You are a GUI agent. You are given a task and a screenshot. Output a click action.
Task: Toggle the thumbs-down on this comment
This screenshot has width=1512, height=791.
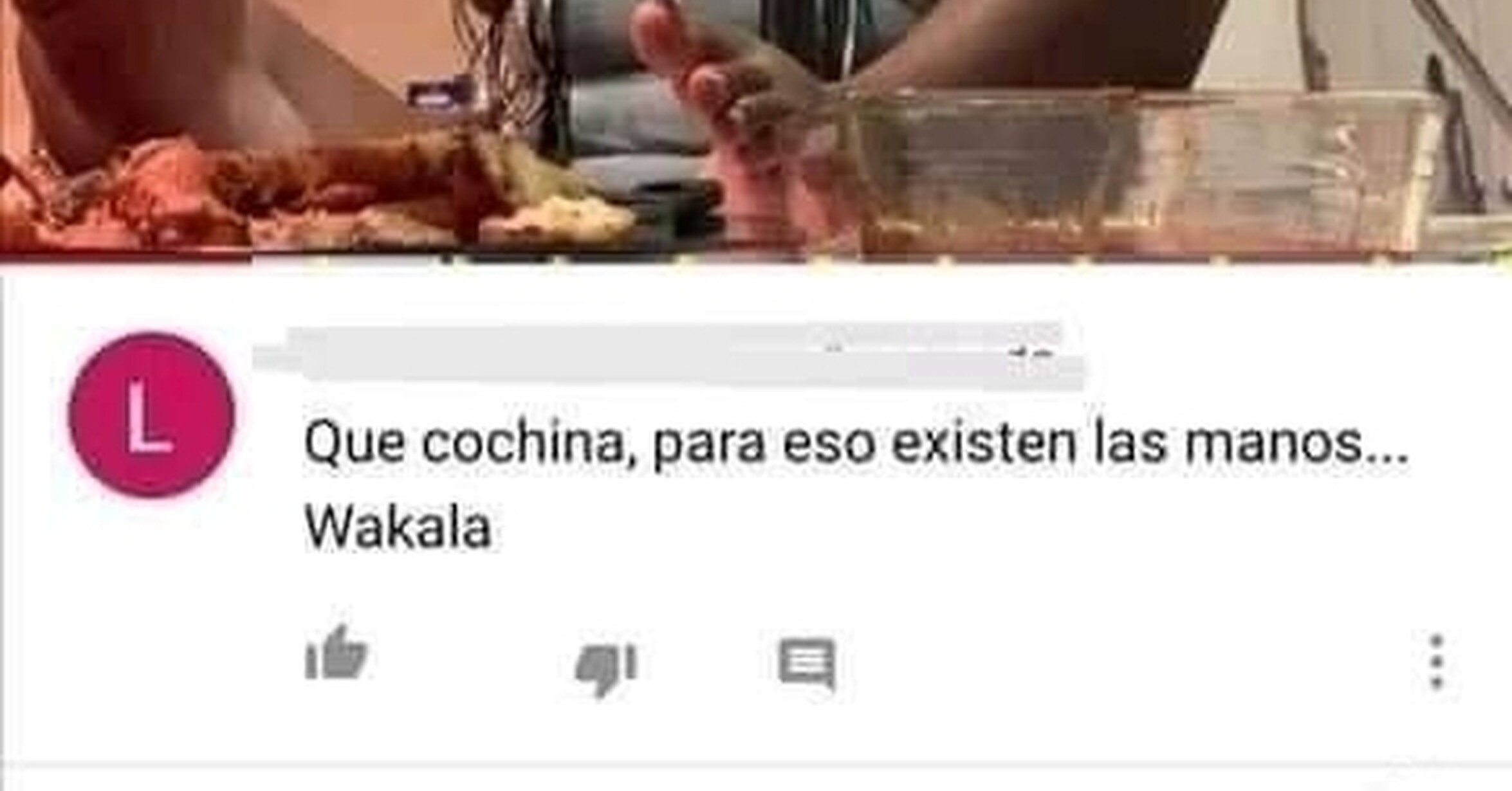pyautogui.click(x=606, y=669)
